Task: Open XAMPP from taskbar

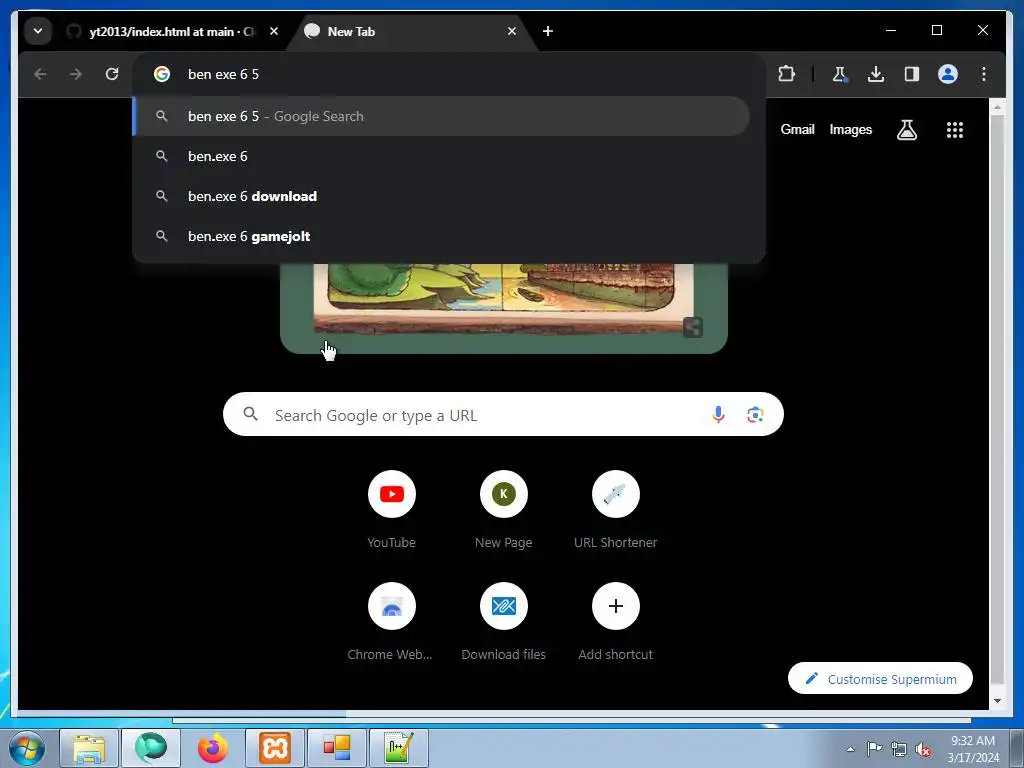Action: point(275,748)
